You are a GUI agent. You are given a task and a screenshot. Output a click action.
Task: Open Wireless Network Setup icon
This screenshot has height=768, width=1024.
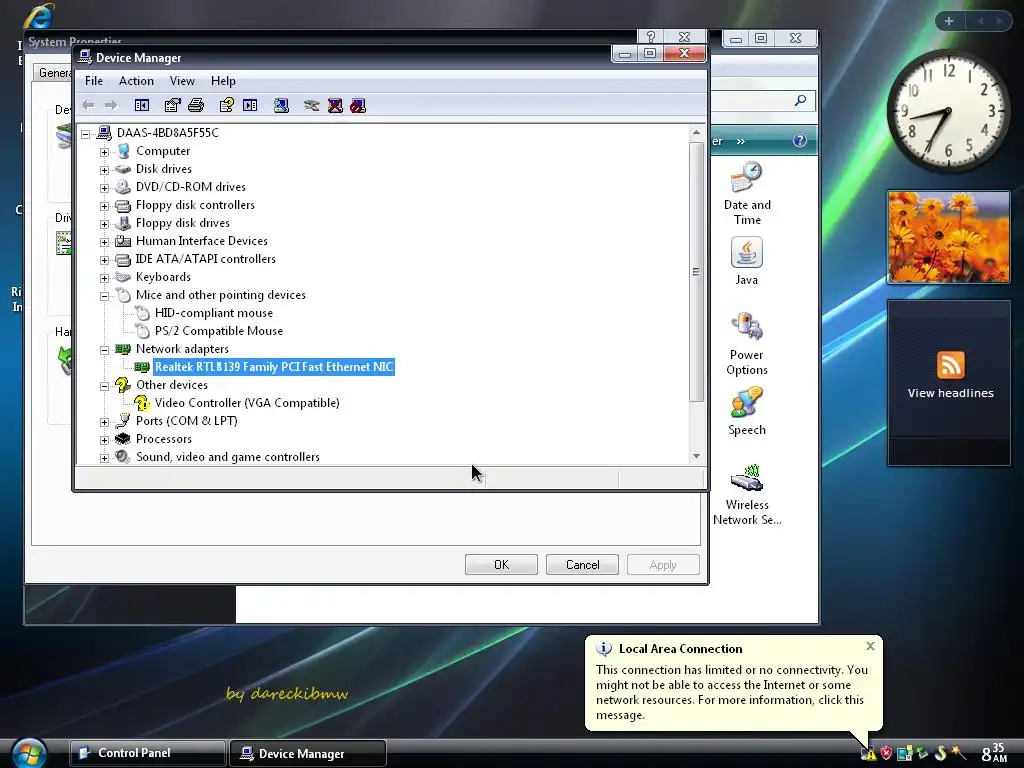(x=747, y=494)
